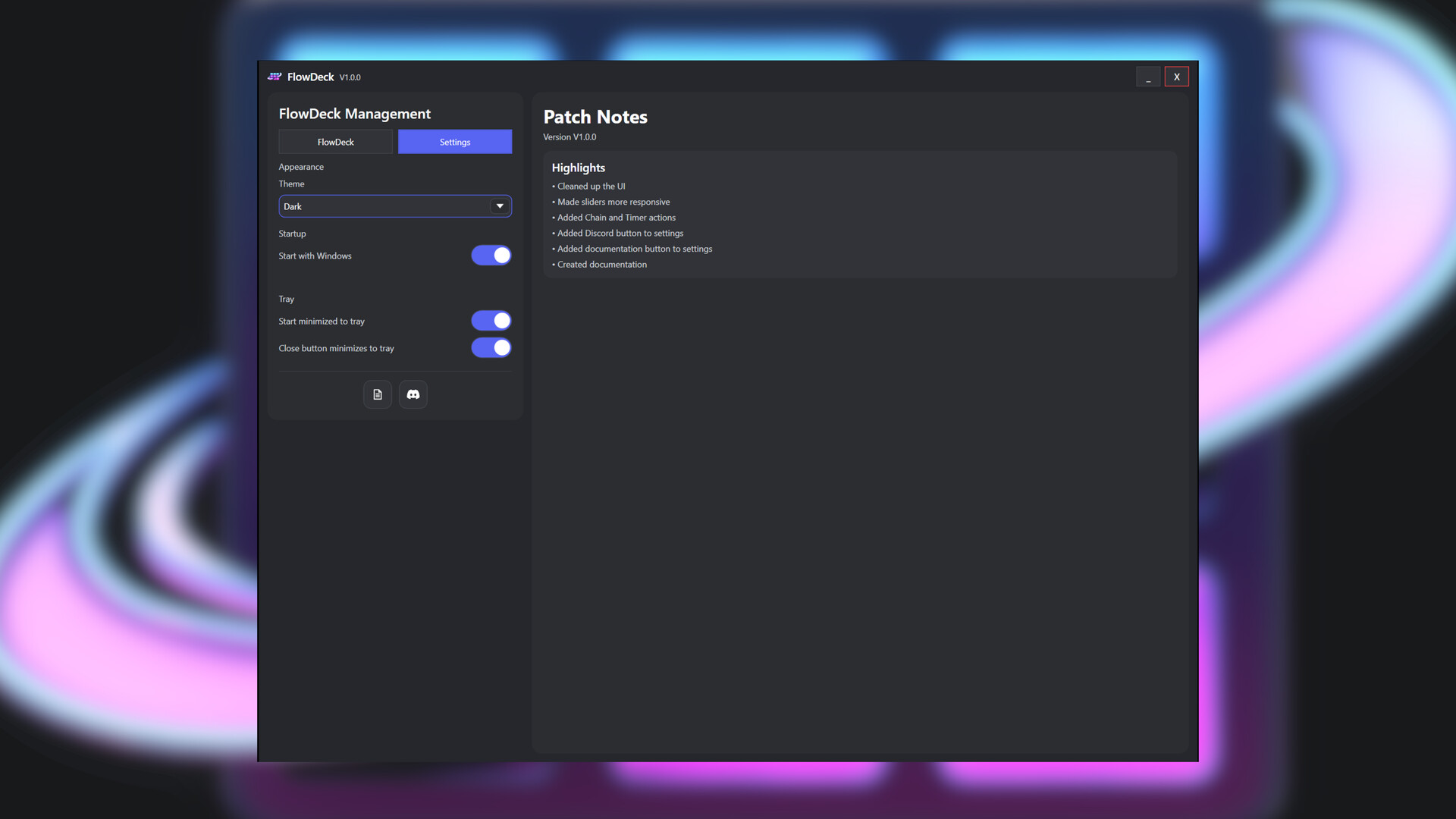Toggle Start with Windows switch
The height and width of the screenshot is (819, 1456).
491,256
